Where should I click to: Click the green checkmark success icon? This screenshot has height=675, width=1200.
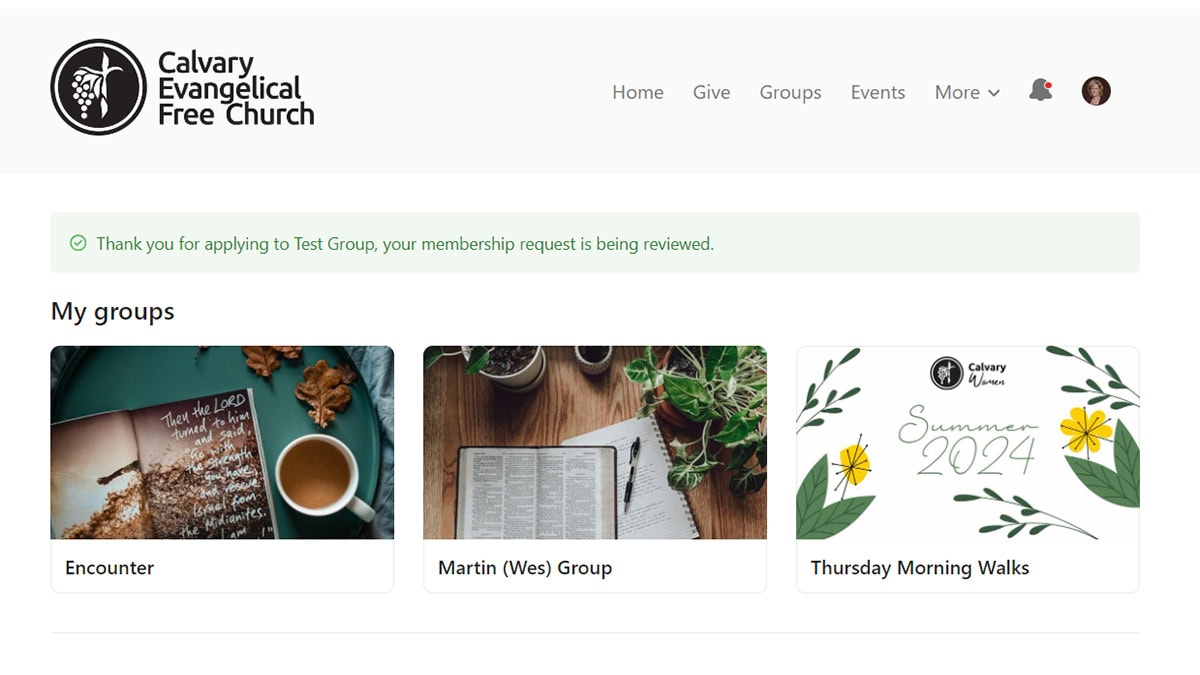78,243
